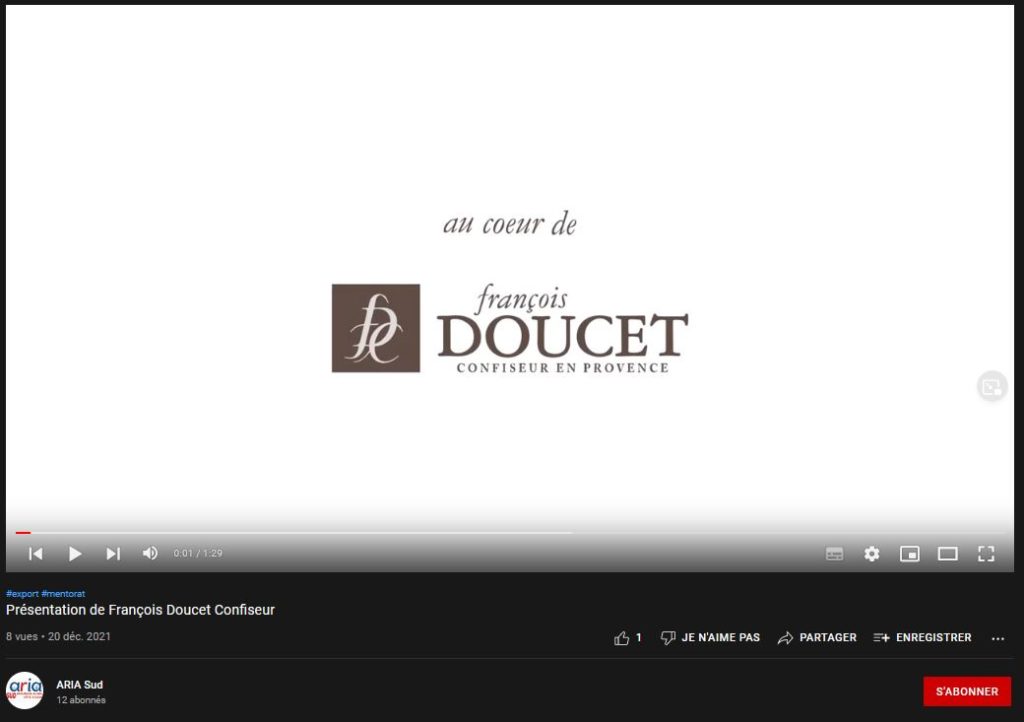Open player settings gear

pyautogui.click(x=872, y=554)
